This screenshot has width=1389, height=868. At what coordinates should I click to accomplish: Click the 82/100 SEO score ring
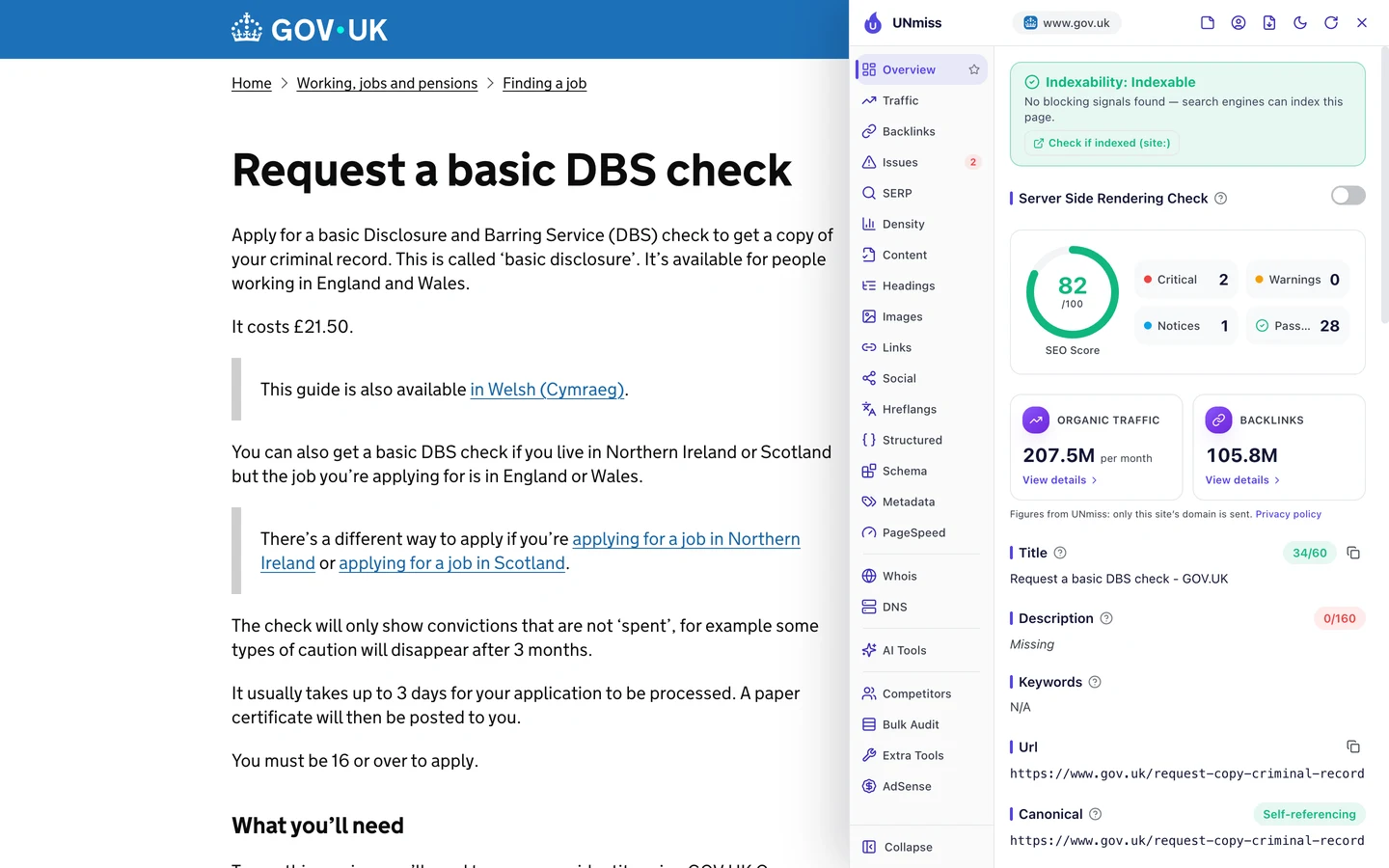coord(1073,292)
